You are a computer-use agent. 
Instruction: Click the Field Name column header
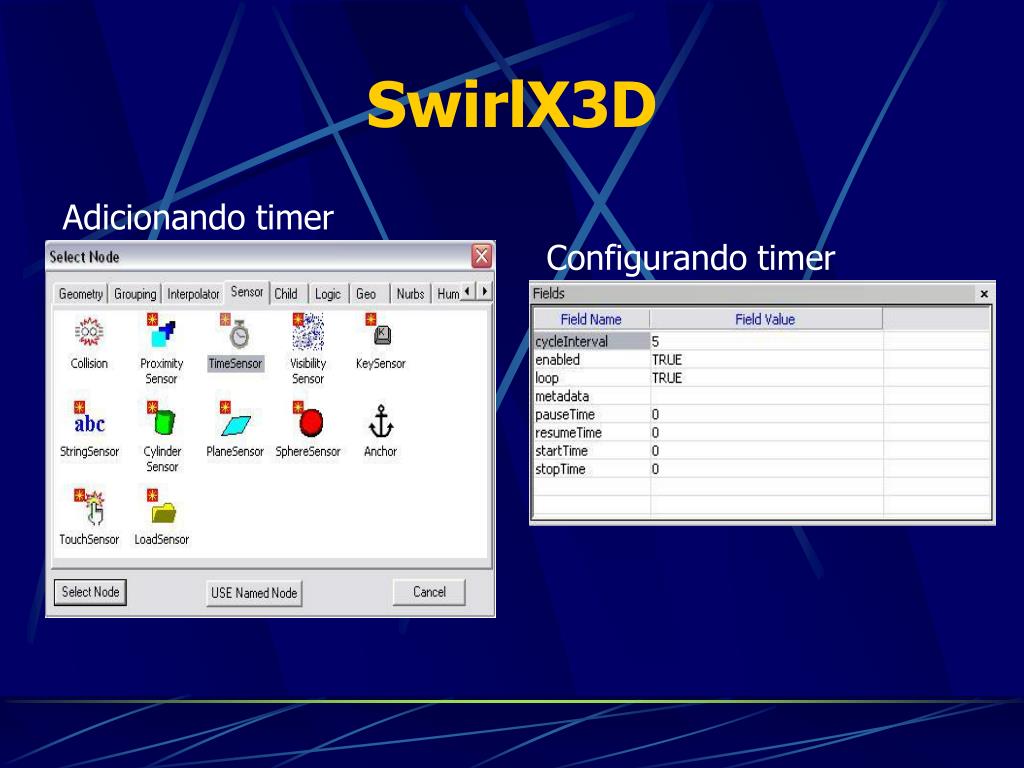click(x=591, y=319)
